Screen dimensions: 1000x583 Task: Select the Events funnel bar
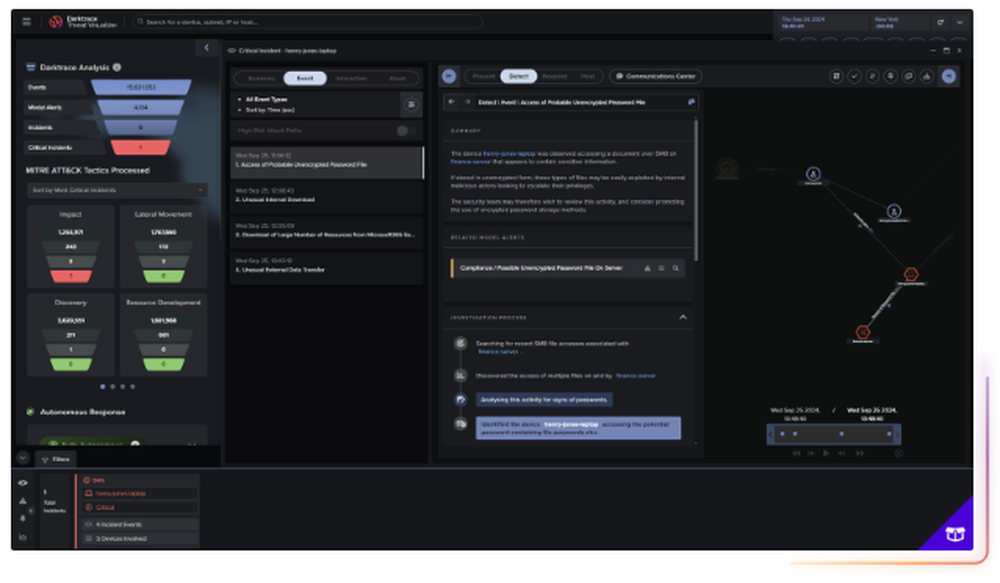[x=141, y=87]
